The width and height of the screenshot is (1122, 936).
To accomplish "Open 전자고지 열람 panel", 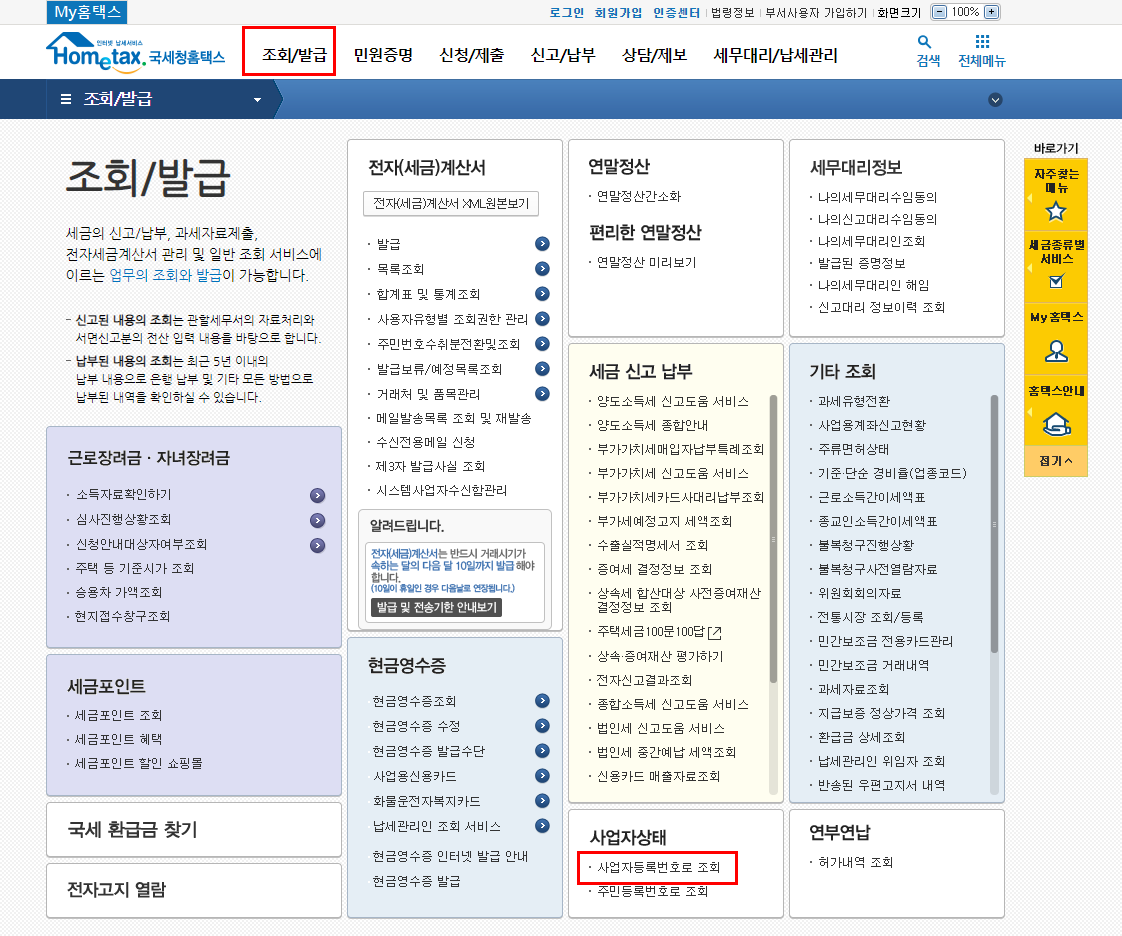I will tap(194, 890).
